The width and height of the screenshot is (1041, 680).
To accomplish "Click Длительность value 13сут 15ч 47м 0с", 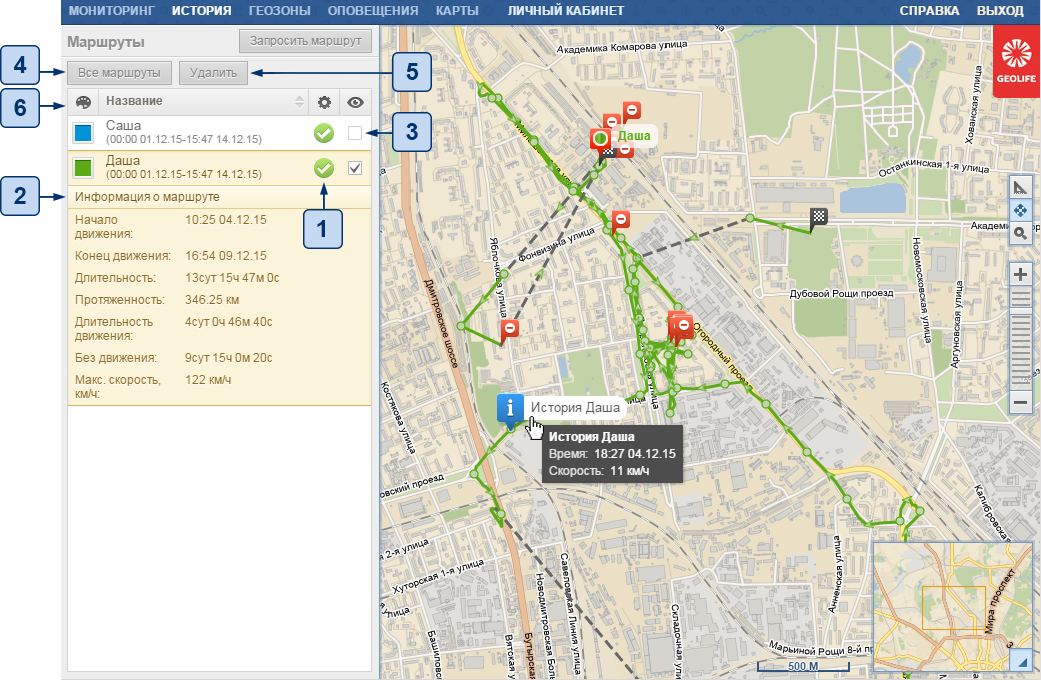I will point(232,278).
